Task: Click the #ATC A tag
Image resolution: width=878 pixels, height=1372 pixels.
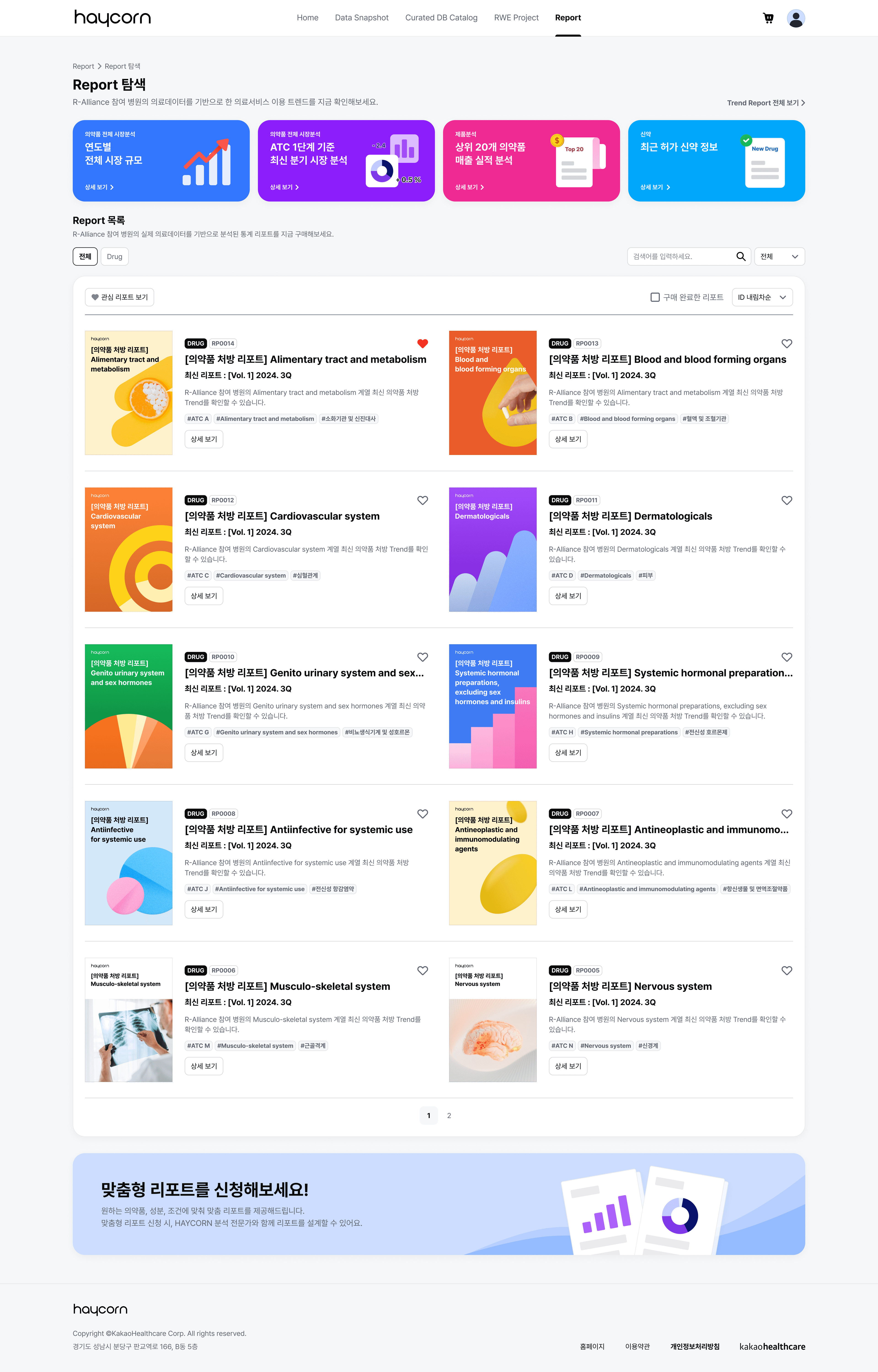Action: click(x=198, y=419)
